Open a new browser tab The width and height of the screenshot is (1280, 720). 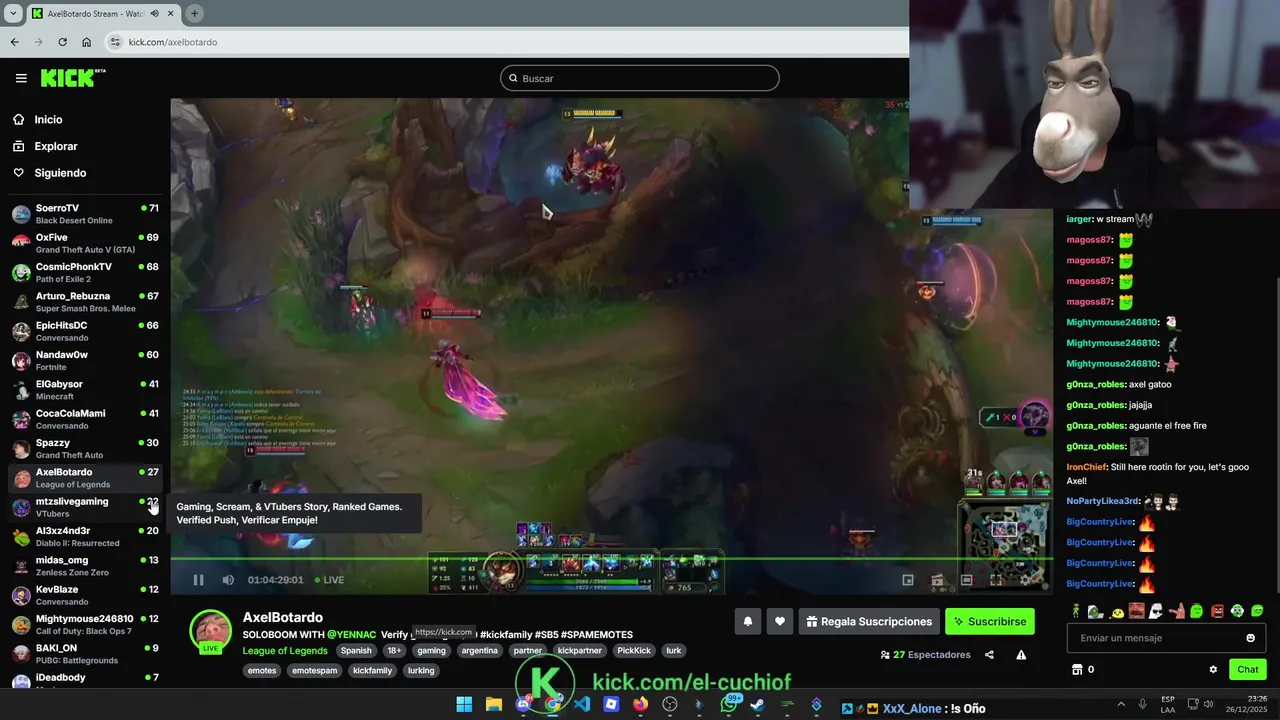point(194,14)
